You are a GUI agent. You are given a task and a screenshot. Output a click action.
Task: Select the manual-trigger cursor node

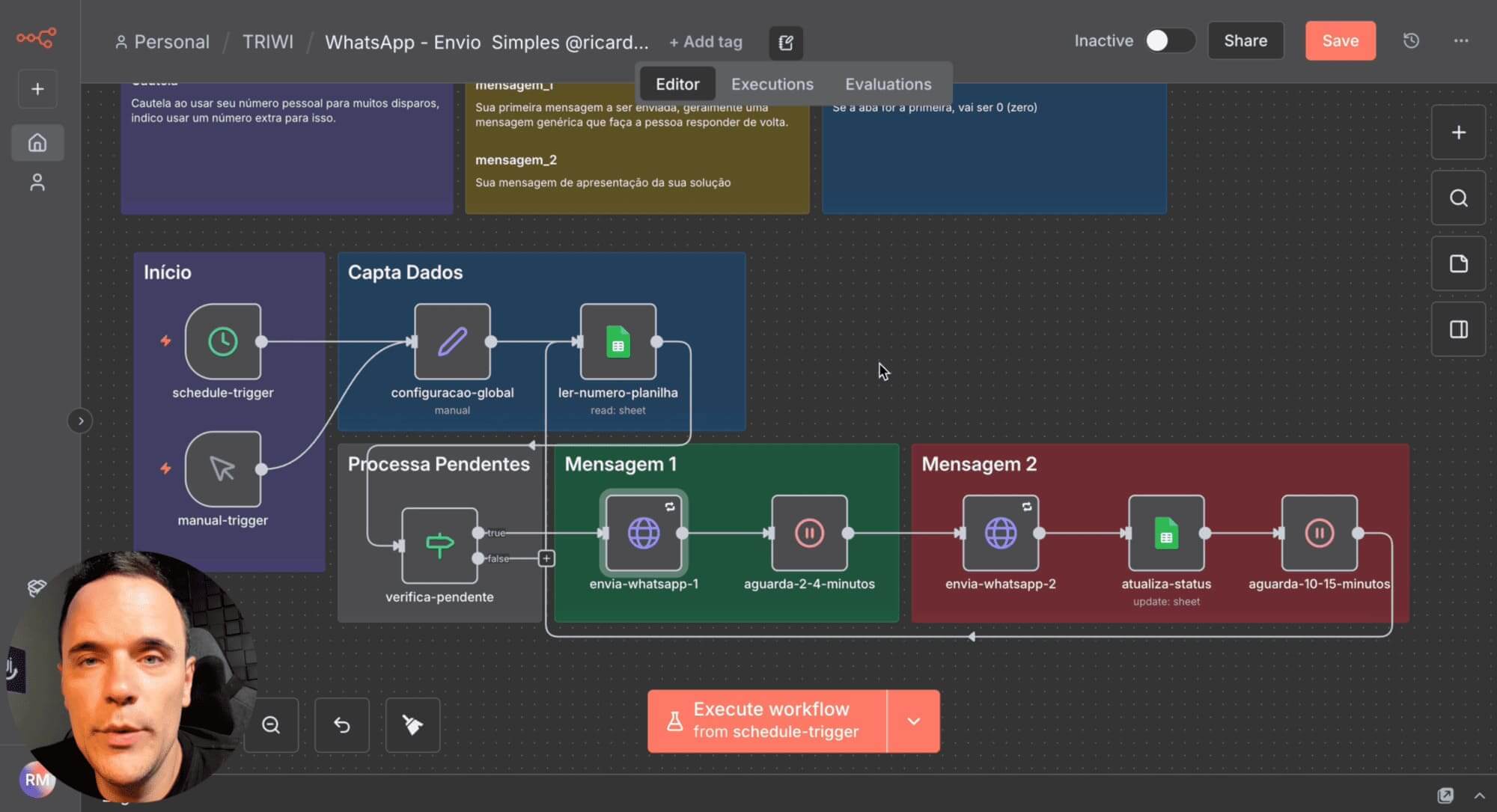223,469
